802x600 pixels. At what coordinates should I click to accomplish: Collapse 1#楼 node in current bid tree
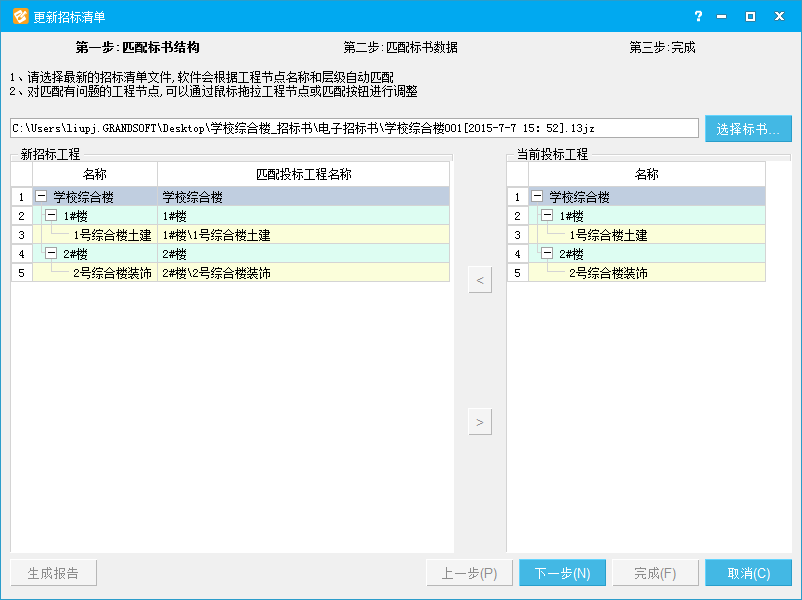547,215
